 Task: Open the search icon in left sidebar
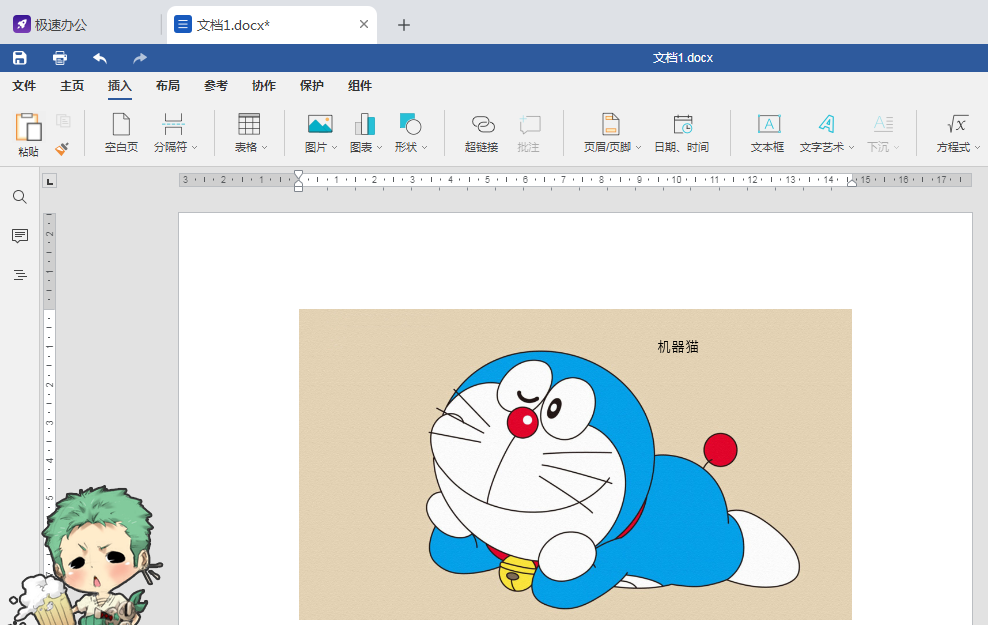click(x=19, y=197)
